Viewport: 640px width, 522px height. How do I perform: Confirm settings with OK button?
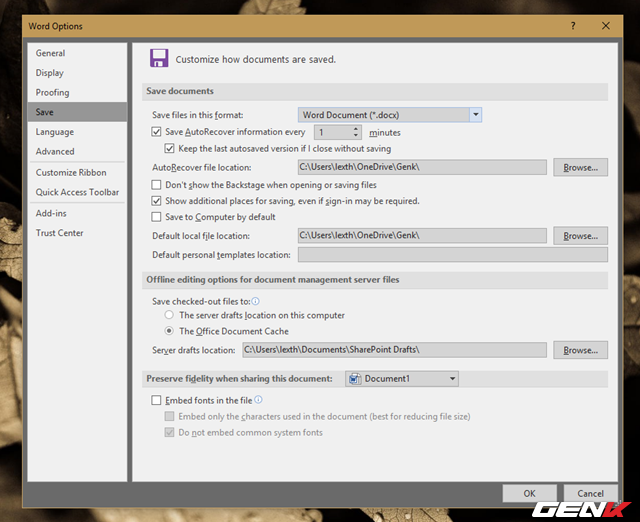529,493
